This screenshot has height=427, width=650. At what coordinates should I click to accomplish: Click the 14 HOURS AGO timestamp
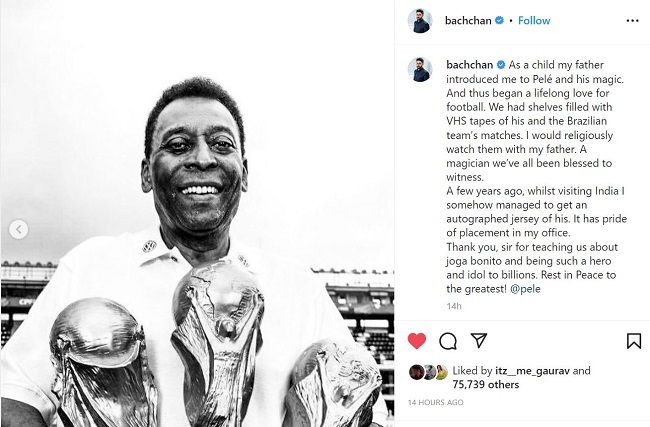(436, 402)
